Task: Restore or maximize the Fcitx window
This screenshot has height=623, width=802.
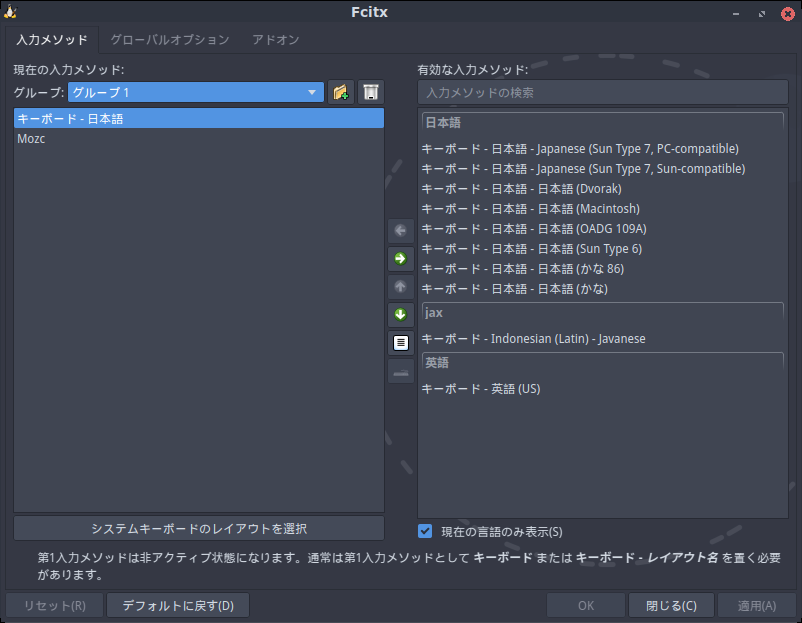Action: click(x=762, y=14)
